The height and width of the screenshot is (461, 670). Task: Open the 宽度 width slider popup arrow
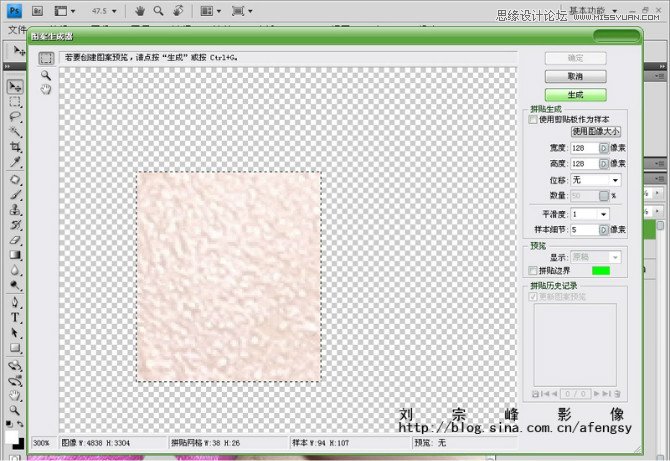(x=604, y=148)
